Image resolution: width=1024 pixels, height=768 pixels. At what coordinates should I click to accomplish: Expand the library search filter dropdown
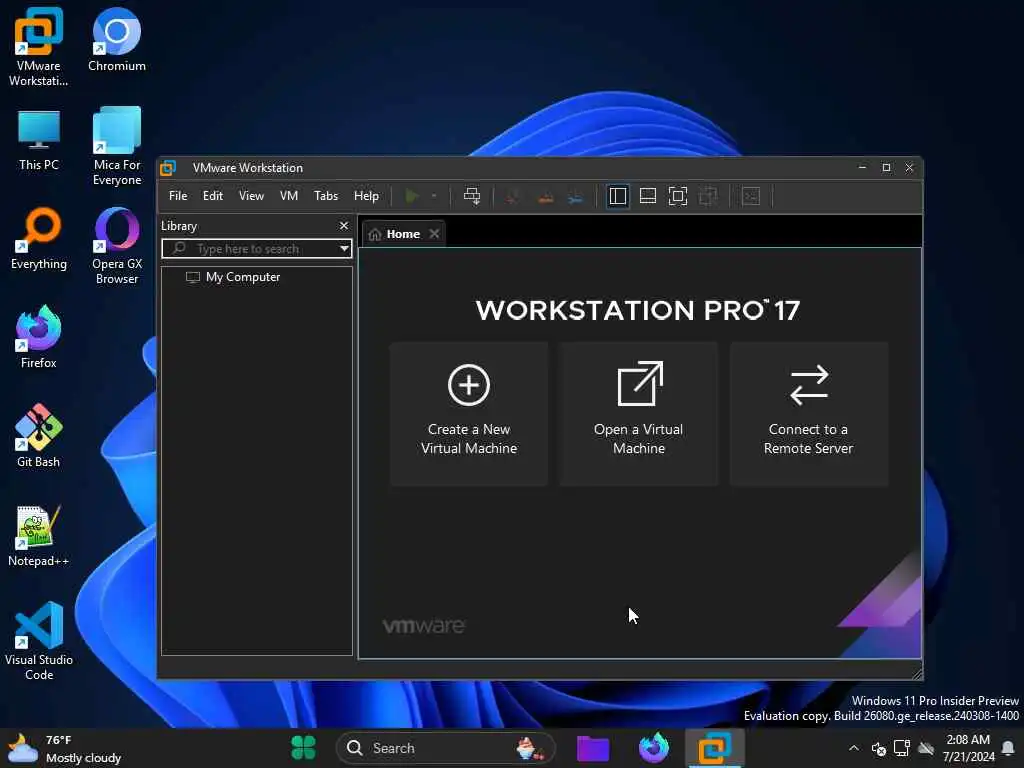(x=344, y=249)
